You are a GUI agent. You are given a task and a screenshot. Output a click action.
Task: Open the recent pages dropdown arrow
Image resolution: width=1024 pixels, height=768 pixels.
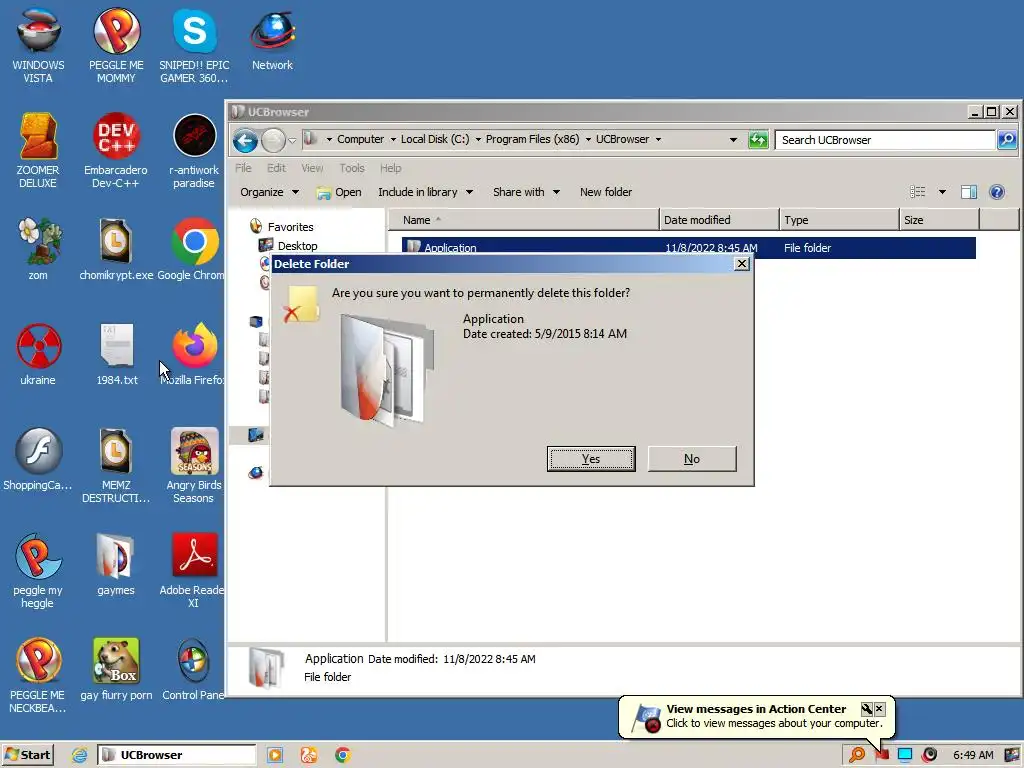click(292, 141)
